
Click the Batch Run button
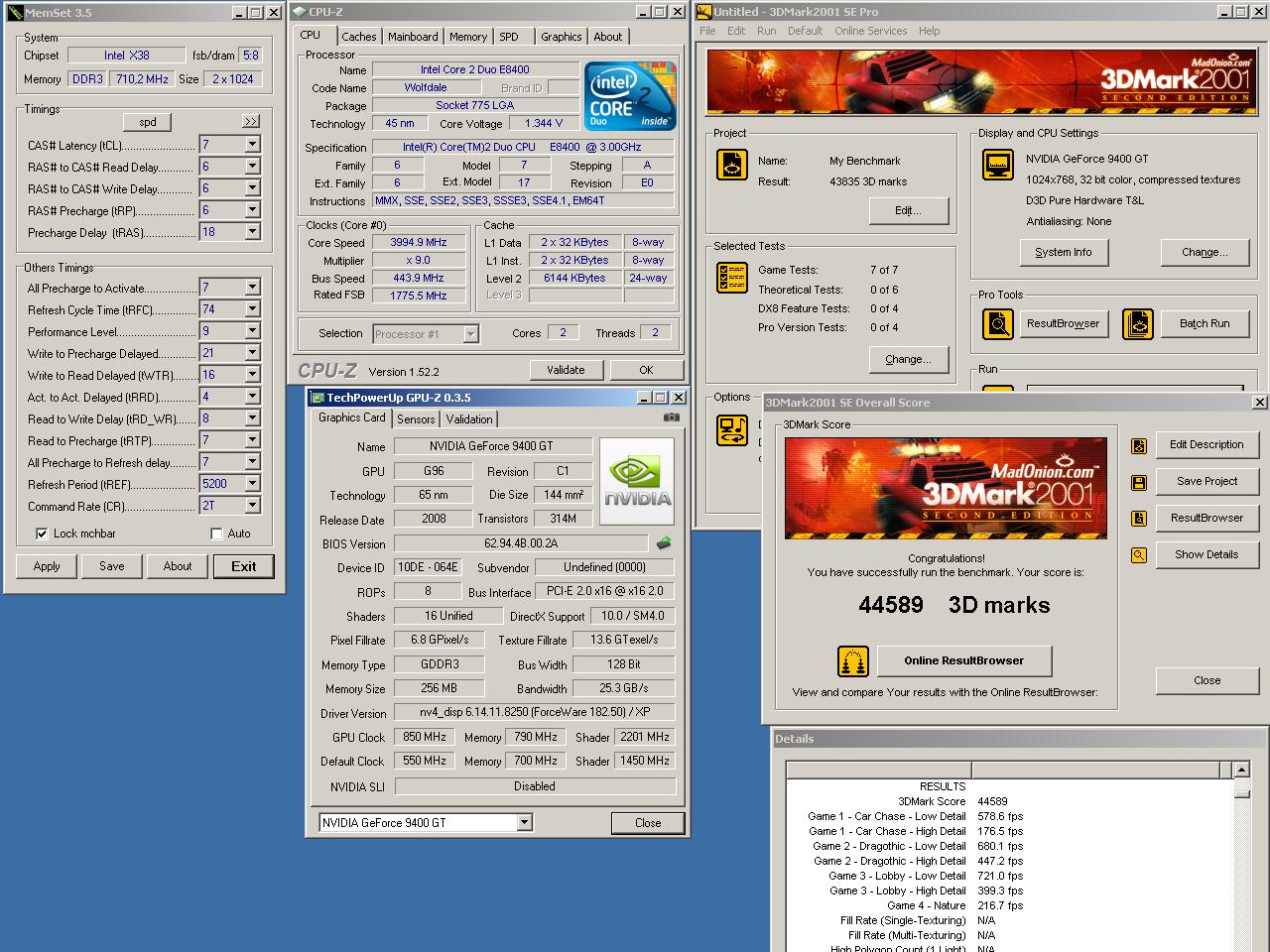[1205, 323]
